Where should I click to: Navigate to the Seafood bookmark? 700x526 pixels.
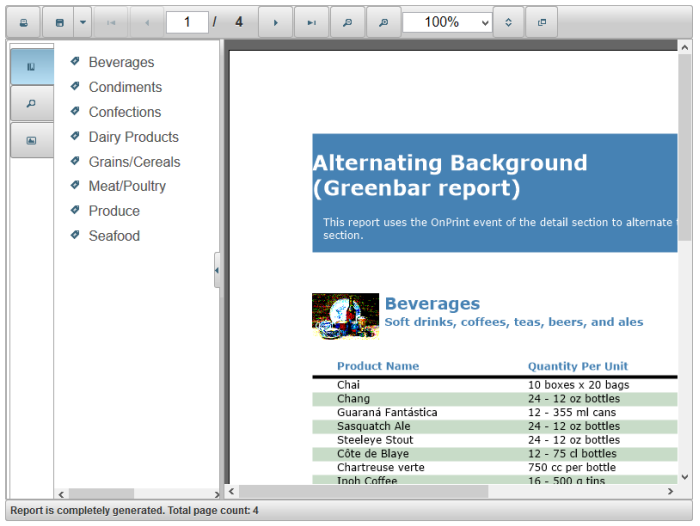pyautogui.click(x=114, y=236)
